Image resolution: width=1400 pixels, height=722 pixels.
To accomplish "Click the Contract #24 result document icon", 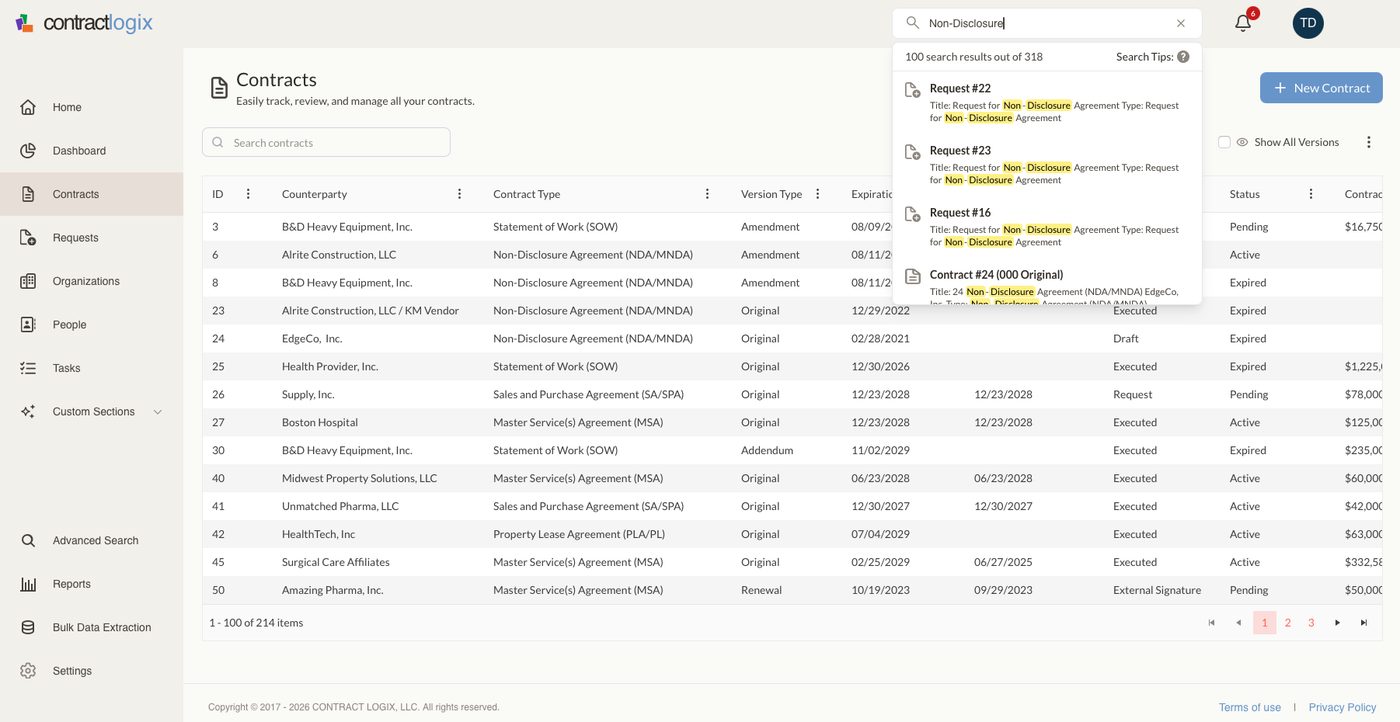I will (x=912, y=276).
